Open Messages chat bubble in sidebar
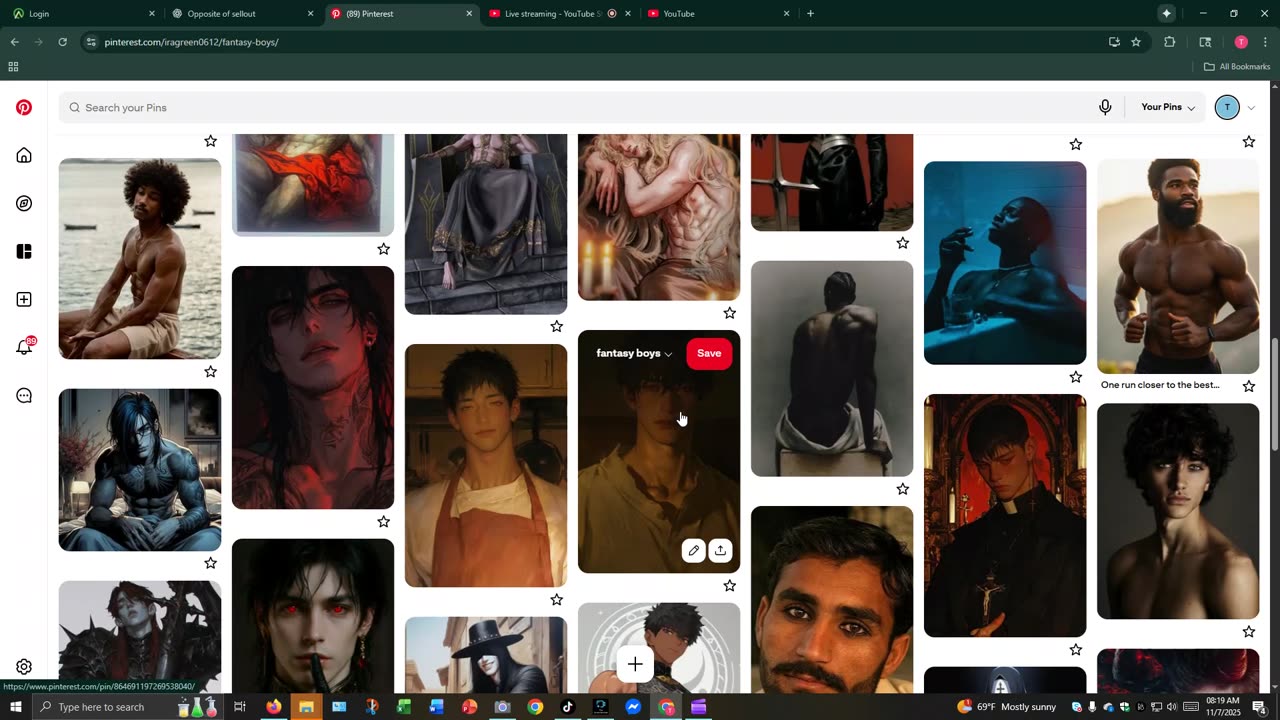The height and width of the screenshot is (720, 1280). pos(24,395)
